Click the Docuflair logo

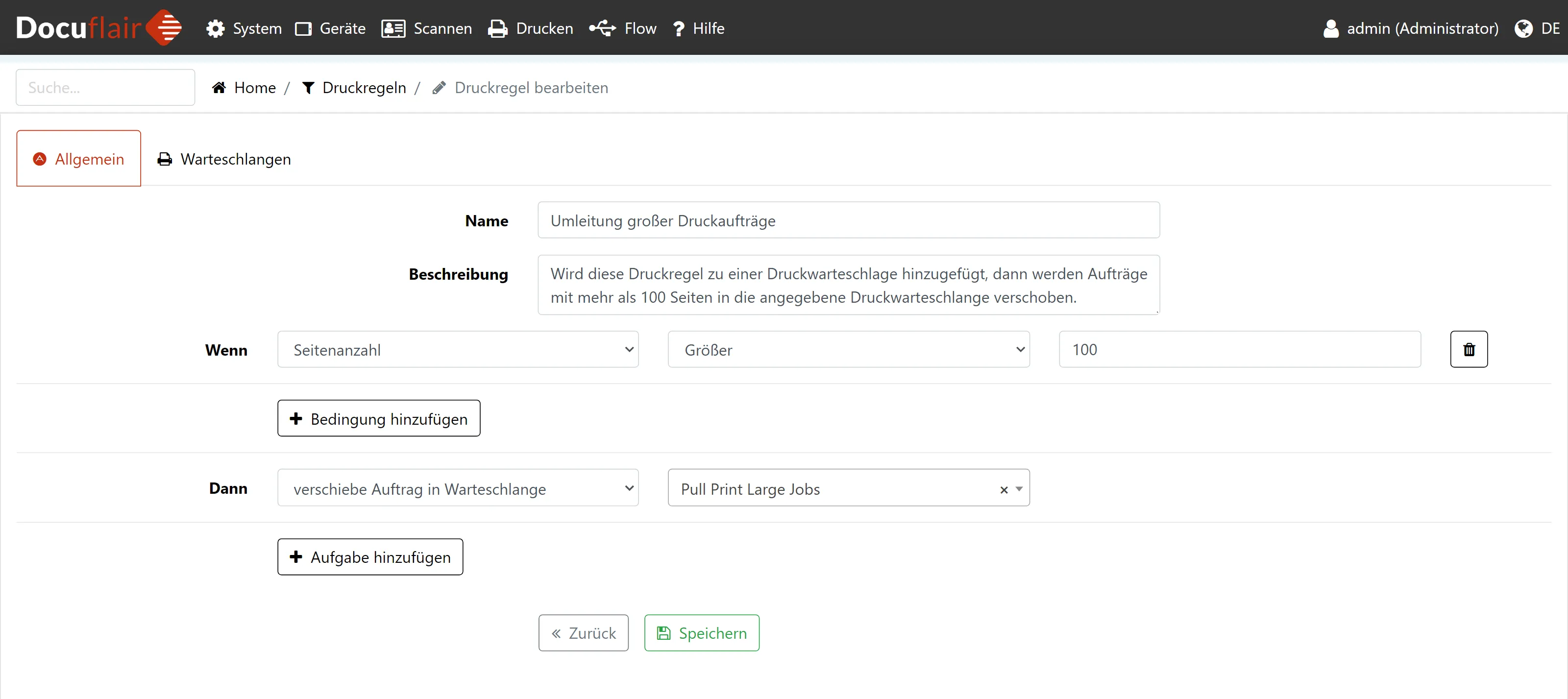(x=98, y=28)
